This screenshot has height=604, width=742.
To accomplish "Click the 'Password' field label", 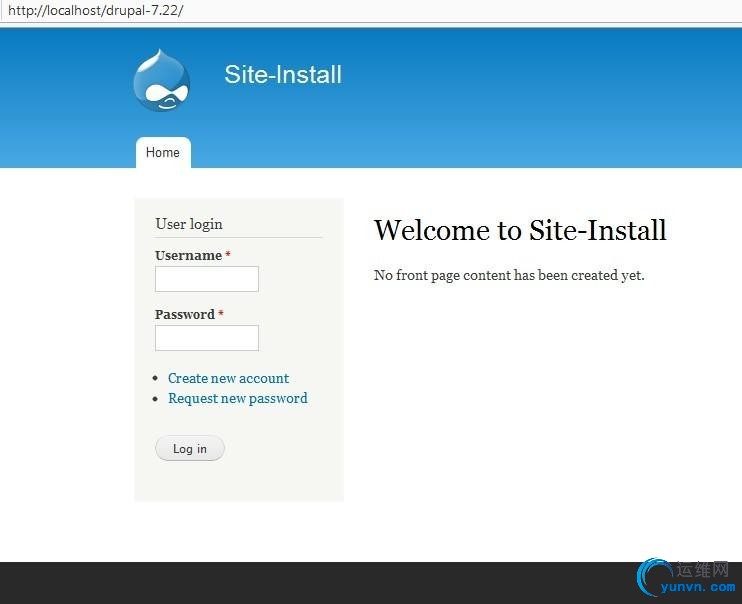I will click(185, 314).
